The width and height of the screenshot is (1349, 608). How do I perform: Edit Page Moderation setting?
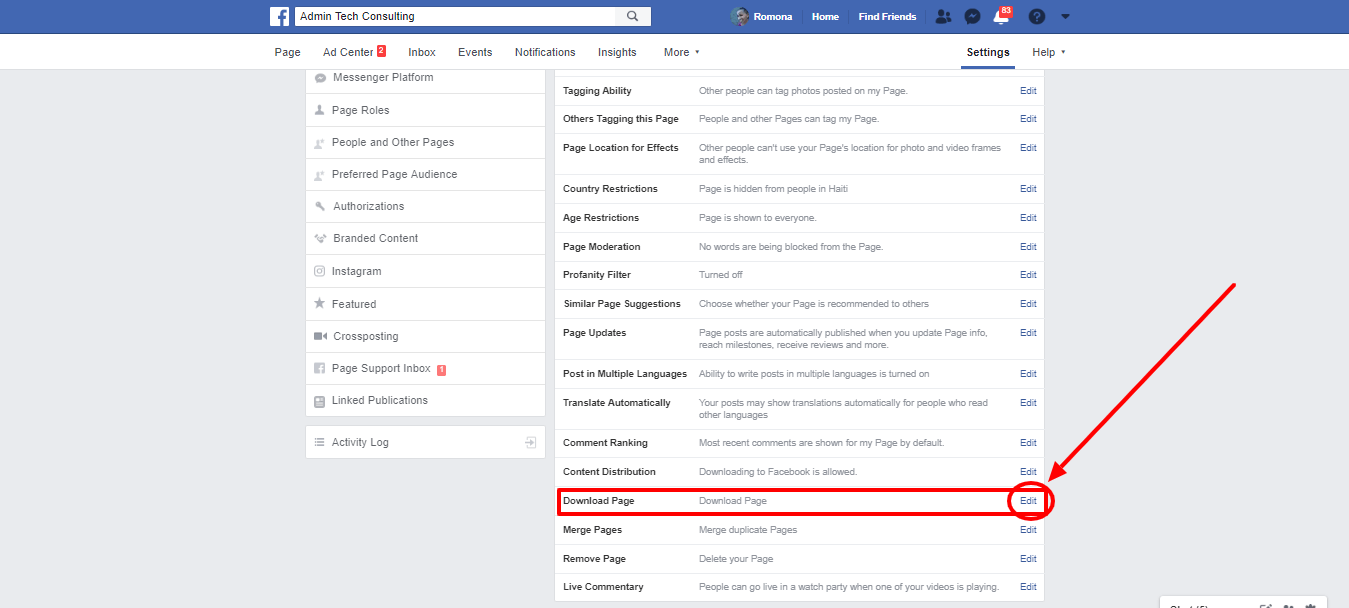click(1028, 247)
